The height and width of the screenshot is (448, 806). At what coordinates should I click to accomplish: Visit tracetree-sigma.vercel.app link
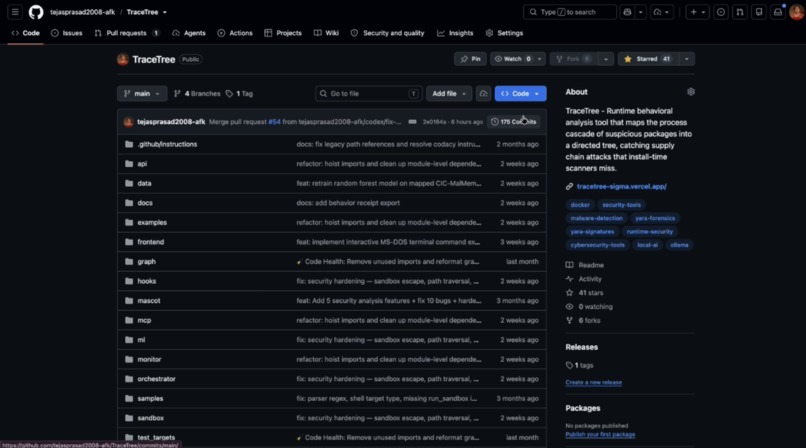(x=621, y=186)
